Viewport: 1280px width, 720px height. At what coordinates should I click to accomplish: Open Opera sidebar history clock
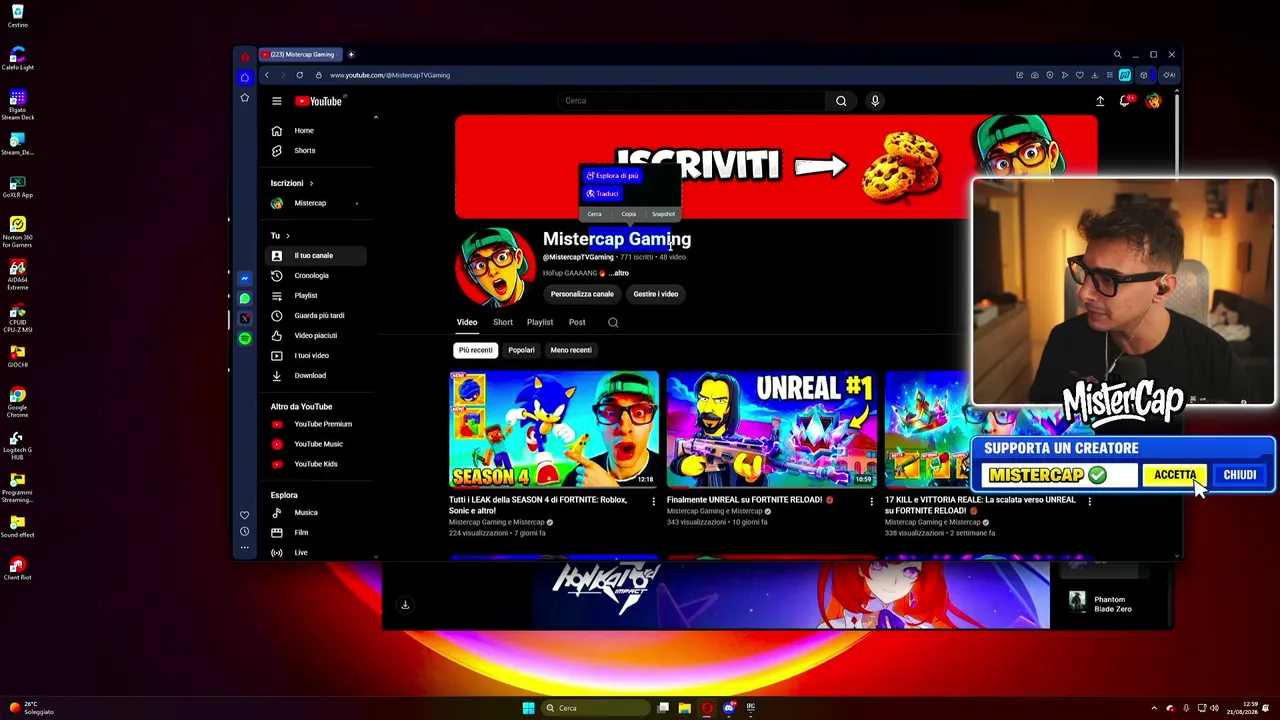pyautogui.click(x=245, y=531)
